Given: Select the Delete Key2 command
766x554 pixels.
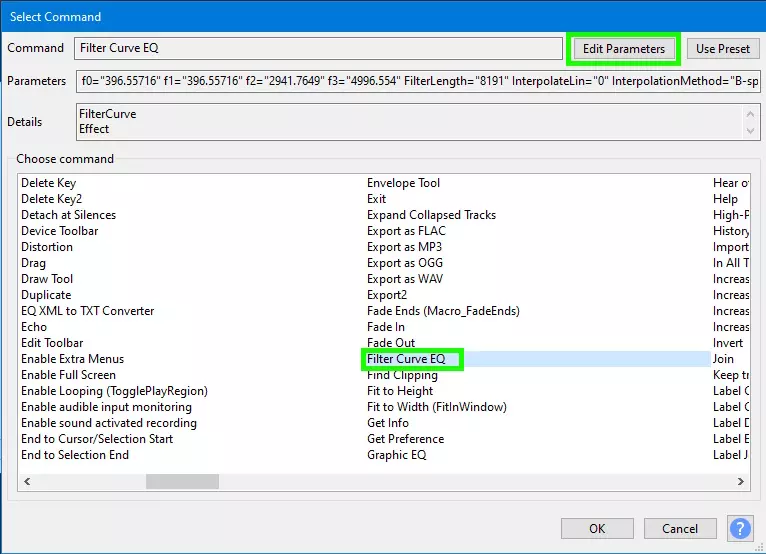Looking at the screenshot, I should coord(51,199).
